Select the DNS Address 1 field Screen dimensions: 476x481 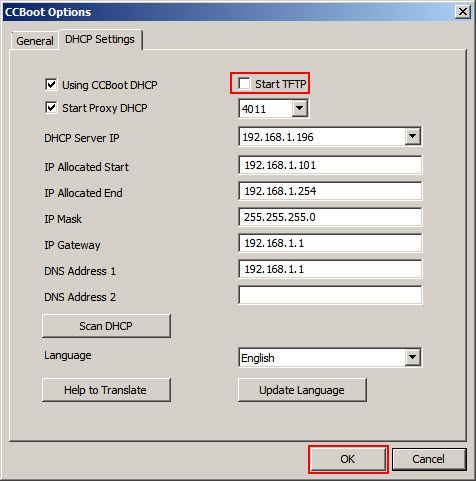[x=330, y=269]
